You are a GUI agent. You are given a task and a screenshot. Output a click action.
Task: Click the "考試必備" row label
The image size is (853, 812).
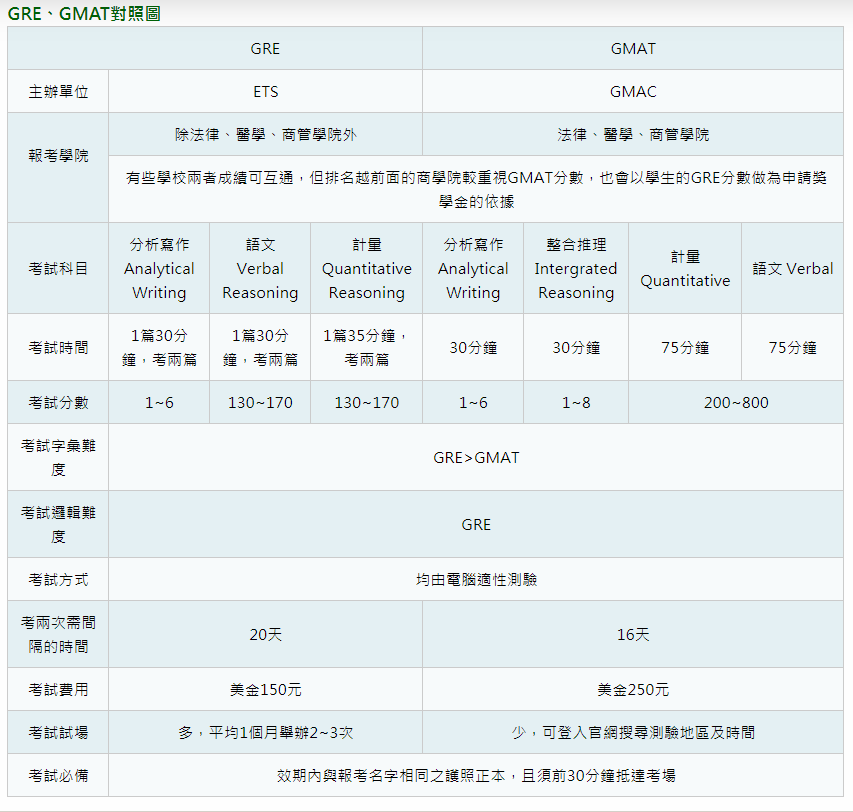[58, 775]
